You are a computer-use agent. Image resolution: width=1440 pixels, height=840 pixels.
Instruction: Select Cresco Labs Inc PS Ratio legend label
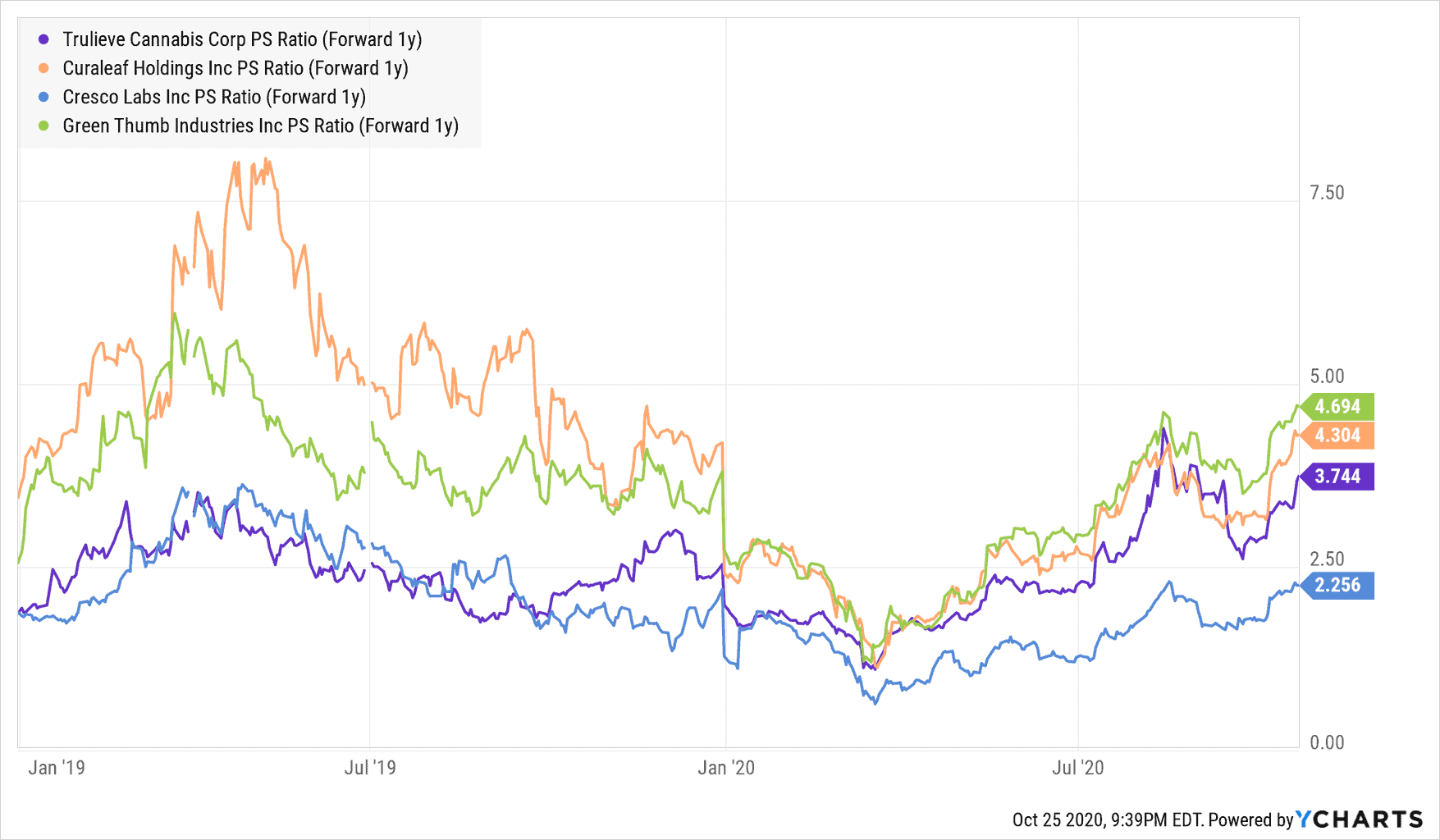tap(214, 97)
